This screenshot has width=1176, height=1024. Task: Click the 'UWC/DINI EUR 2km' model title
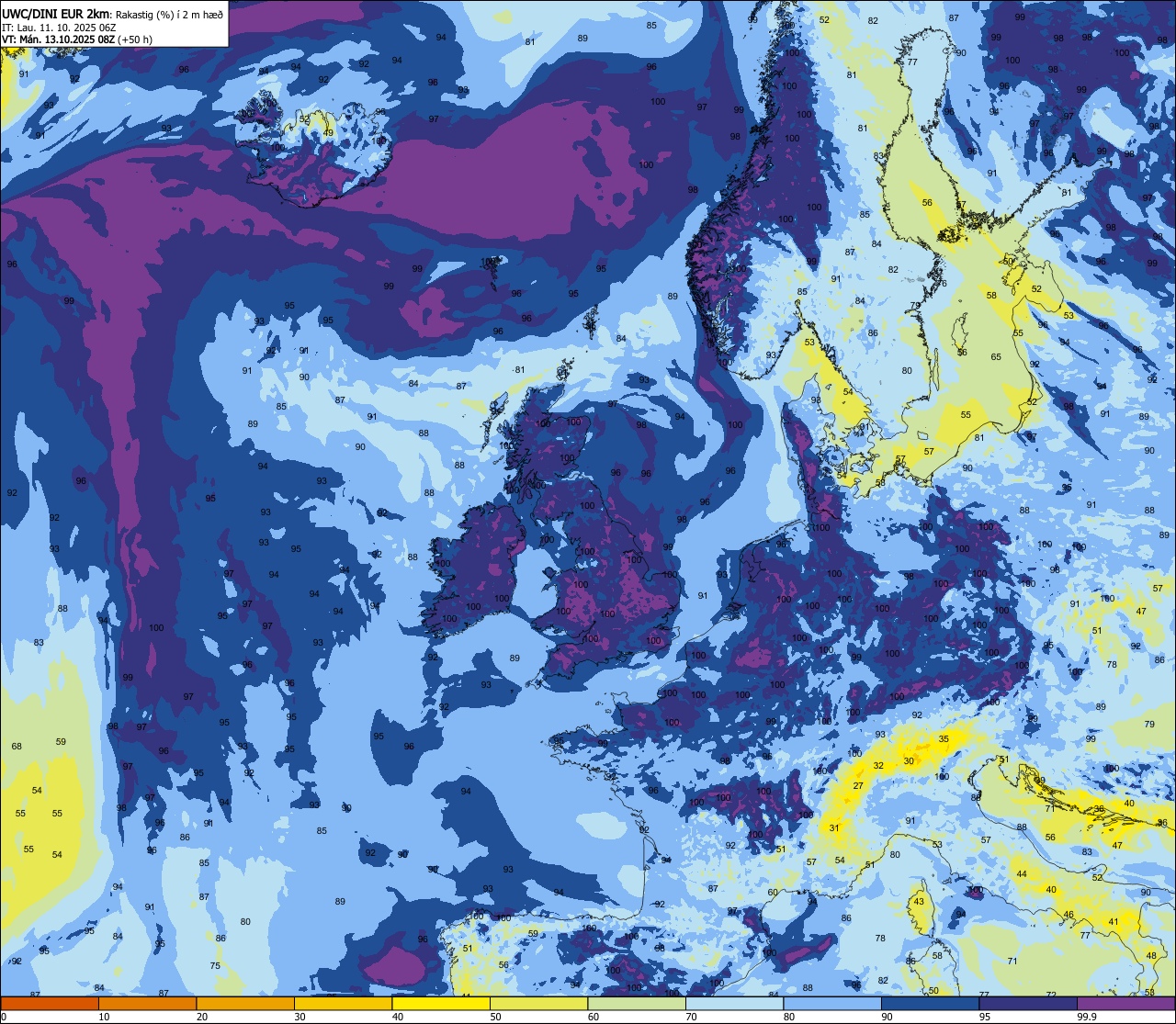pos(55,13)
